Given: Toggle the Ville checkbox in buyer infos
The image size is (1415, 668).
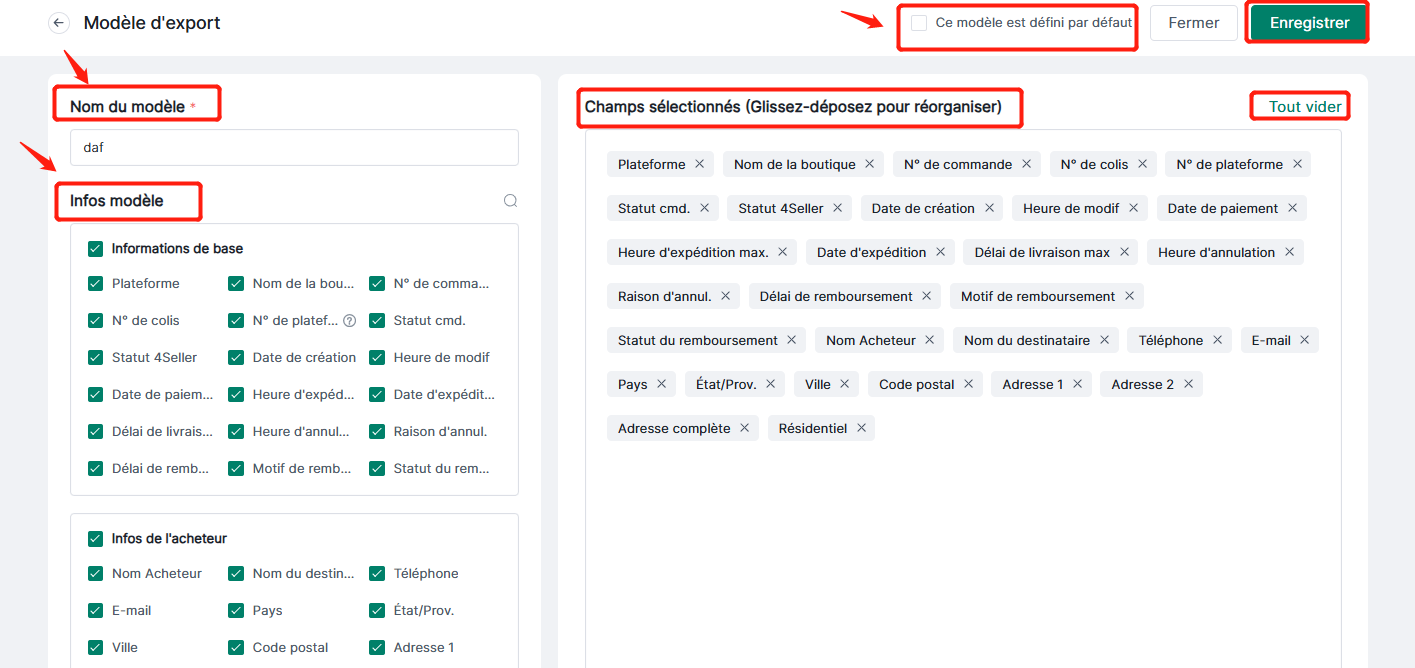Looking at the screenshot, I should 96,648.
